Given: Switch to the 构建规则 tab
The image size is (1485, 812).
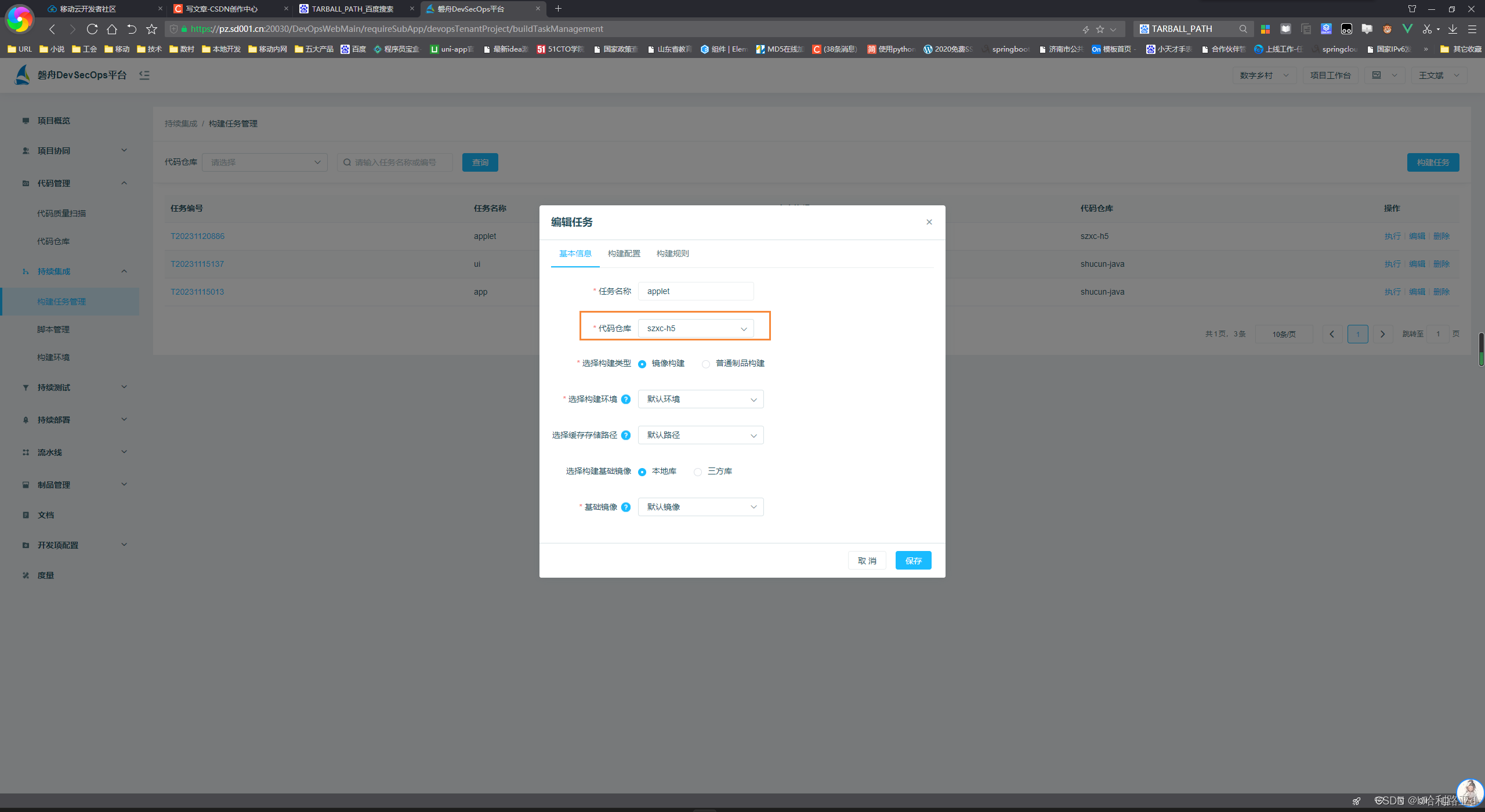Looking at the screenshot, I should click(673, 253).
